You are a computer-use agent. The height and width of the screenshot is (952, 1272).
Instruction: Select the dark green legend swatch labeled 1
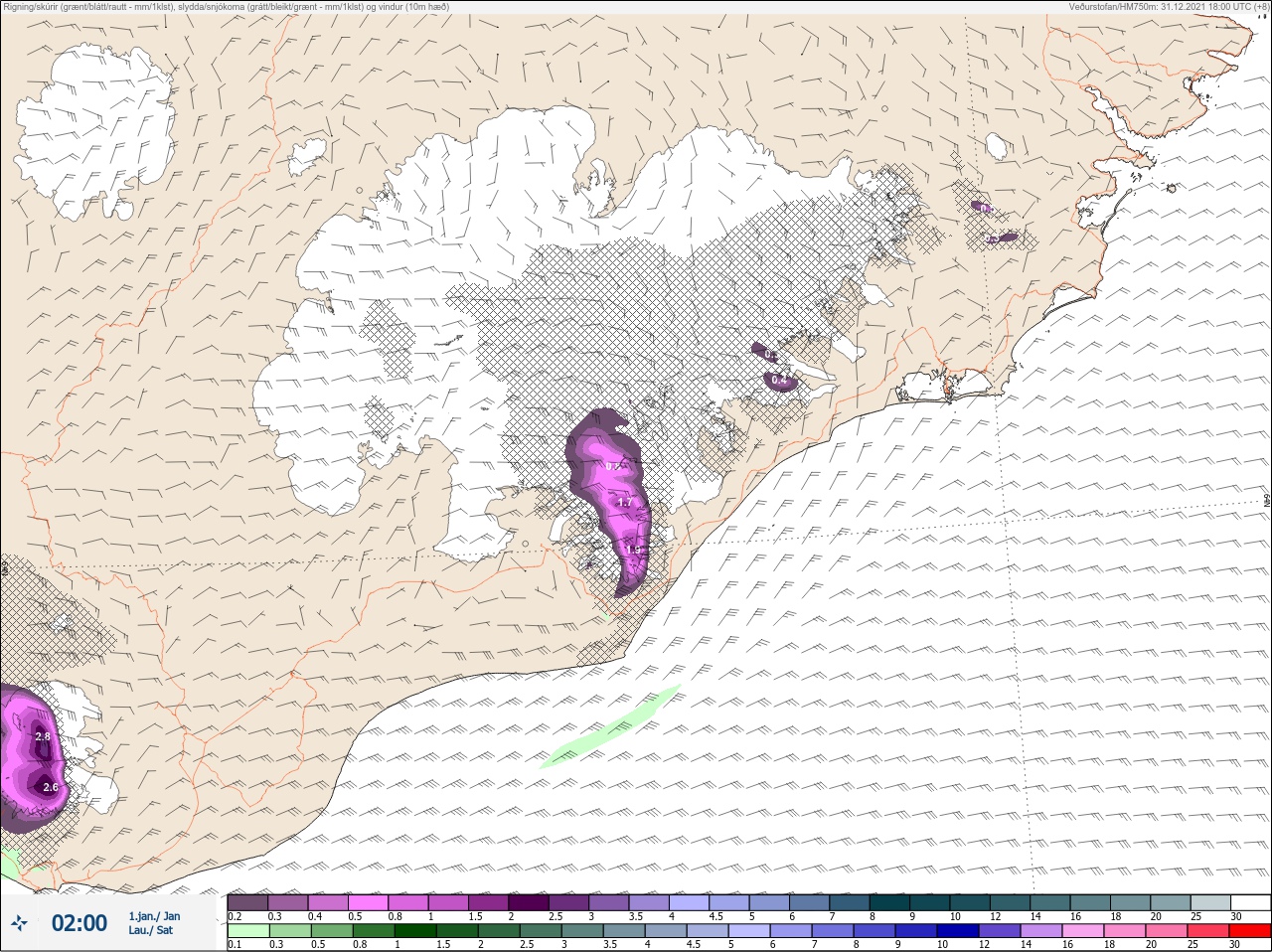click(x=415, y=931)
